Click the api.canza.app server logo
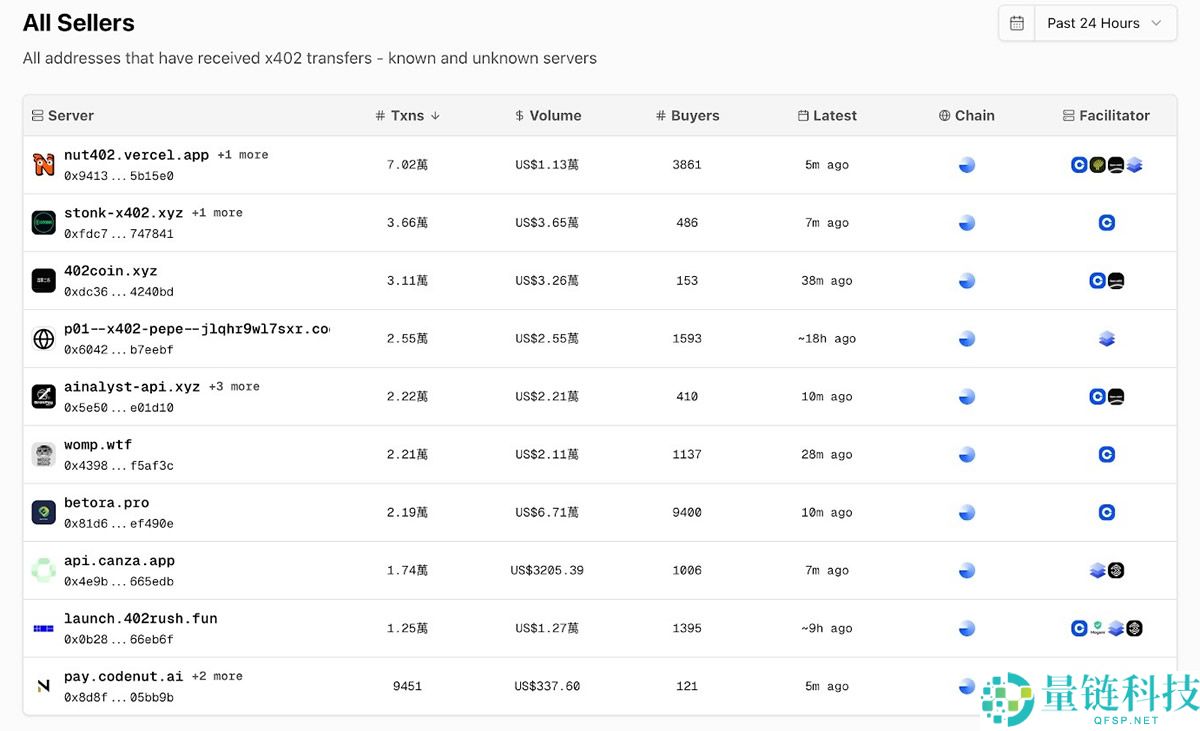Viewport: 1200px width, 731px height. [x=43, y=571]
